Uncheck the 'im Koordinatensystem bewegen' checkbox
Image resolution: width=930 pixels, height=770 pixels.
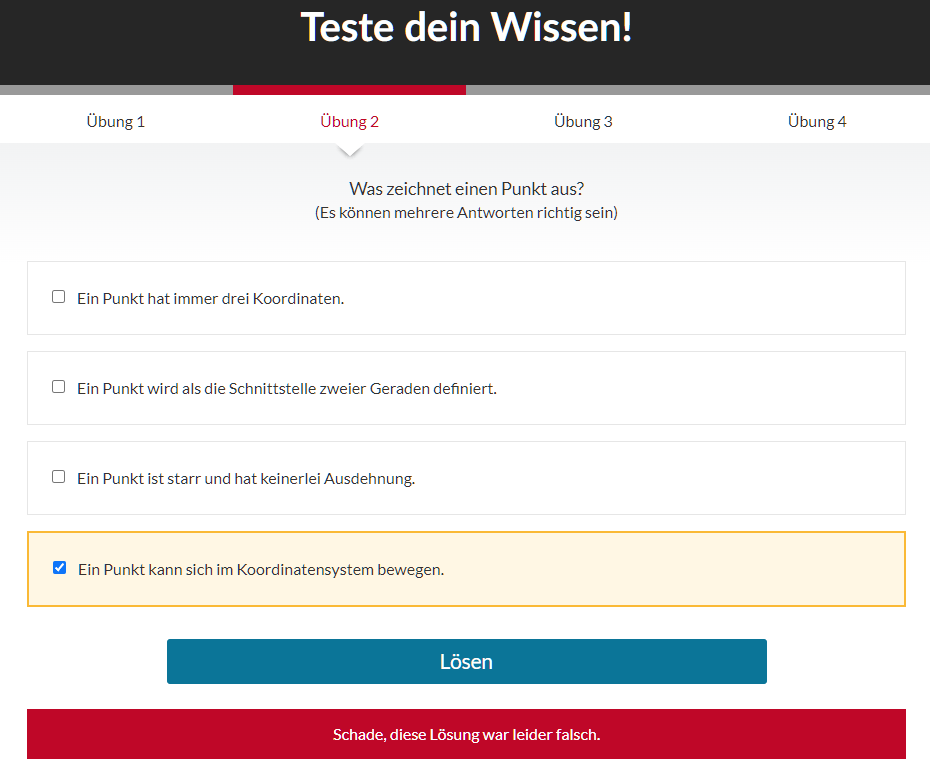(59, 568)
